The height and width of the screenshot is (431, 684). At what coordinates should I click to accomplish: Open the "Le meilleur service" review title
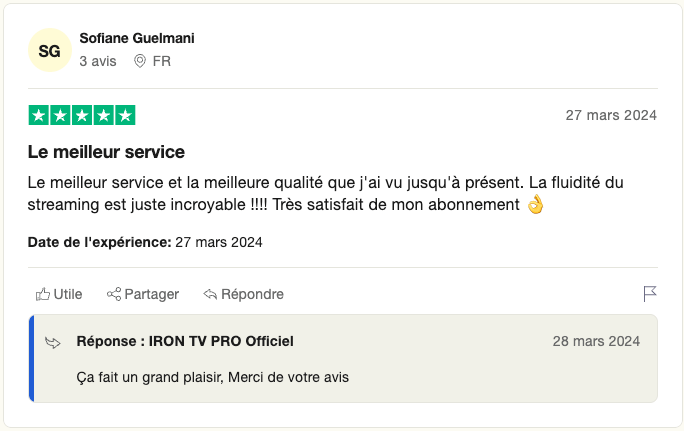click(106, 152)
